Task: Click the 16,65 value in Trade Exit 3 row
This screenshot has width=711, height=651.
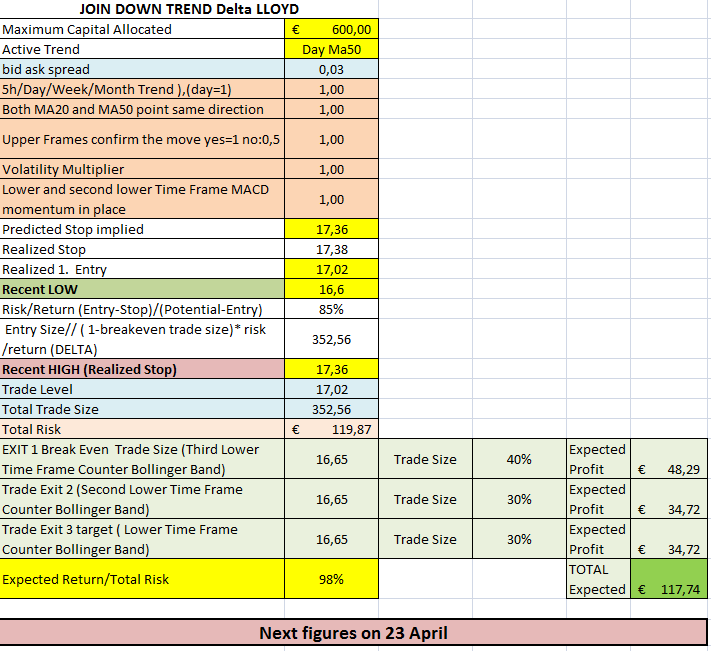Action: click(x=331, y=539)
